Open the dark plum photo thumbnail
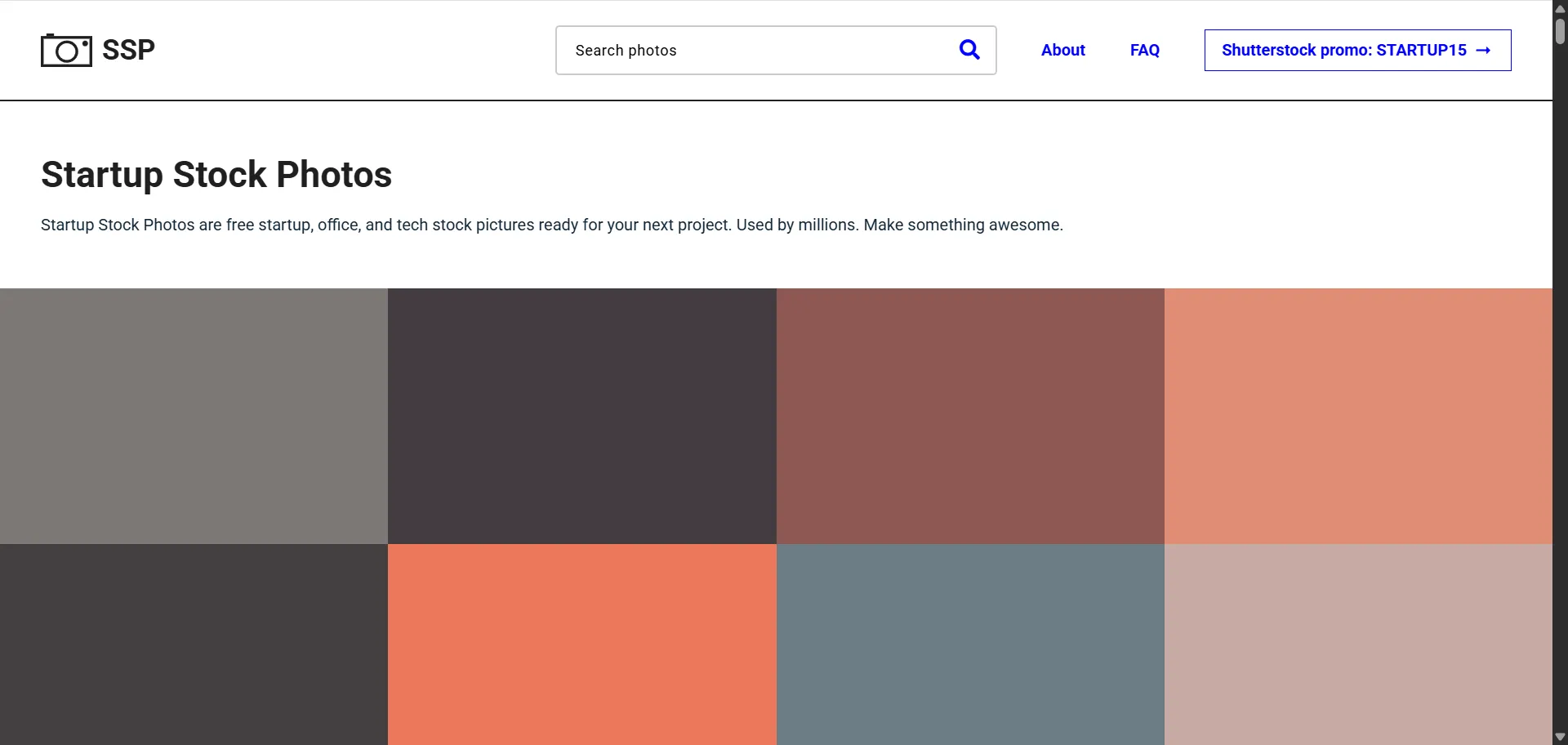This screenshot has height=745, width=1568. point(581,416)
